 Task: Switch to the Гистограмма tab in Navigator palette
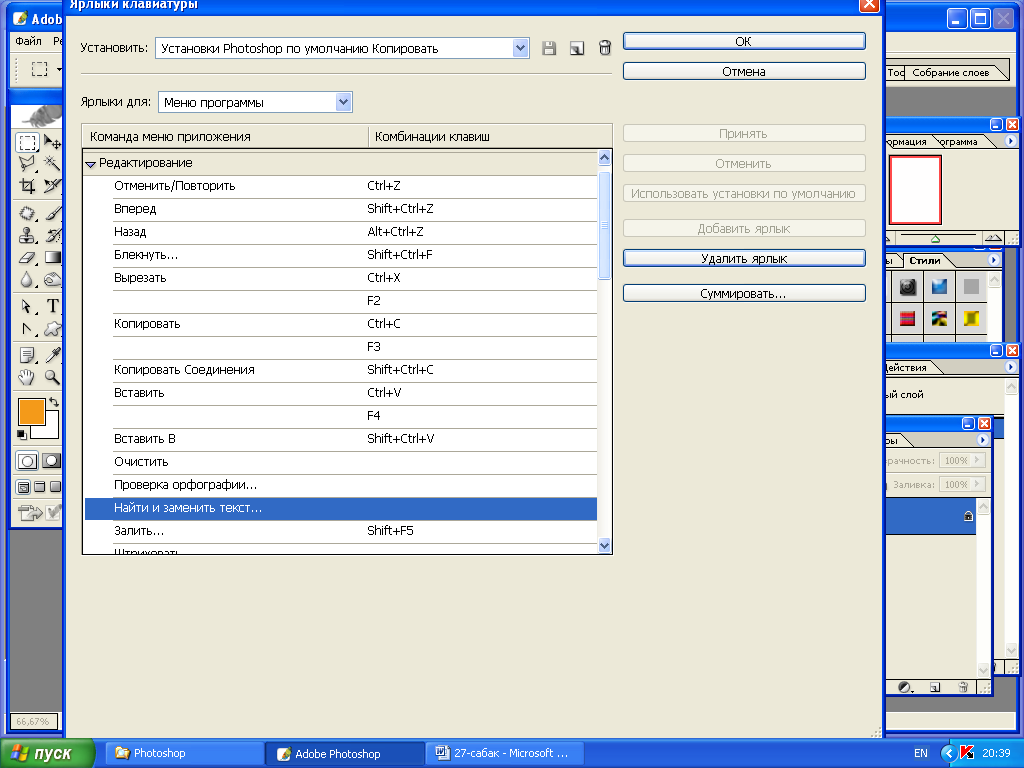point(957,142)
